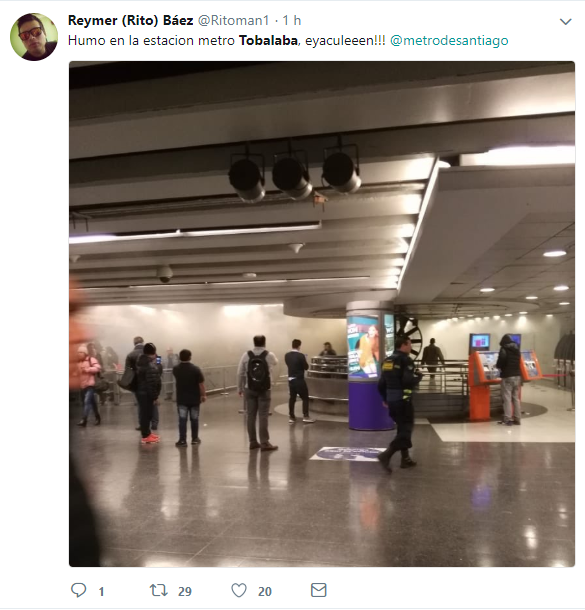Click the reply count '1'
Image resolution: width=585 pixels, height=610 pixels.
click(x=102, y=592)
